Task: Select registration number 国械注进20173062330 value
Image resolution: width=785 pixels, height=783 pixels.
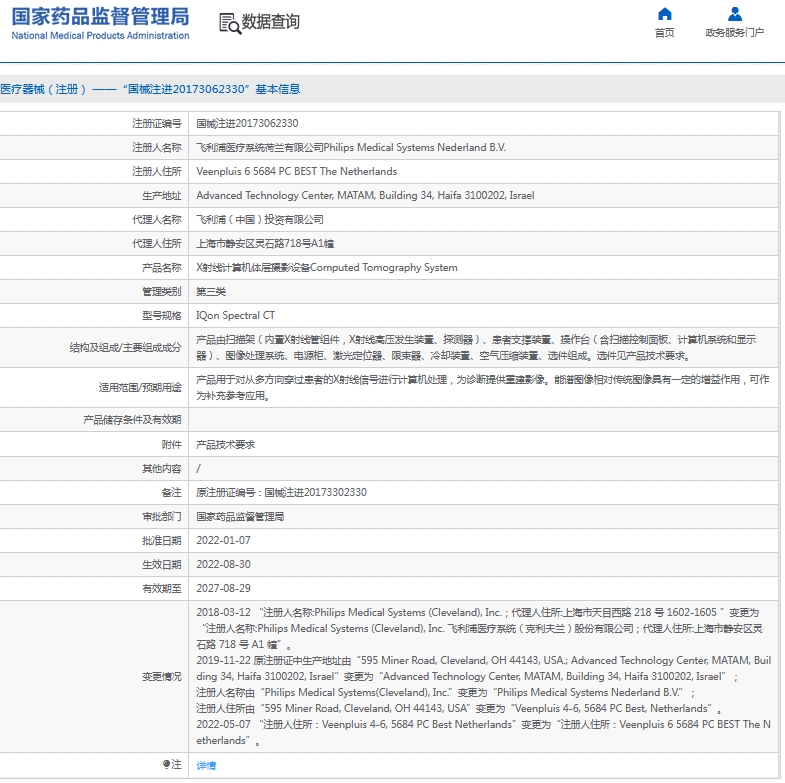Action: (247, 123)
